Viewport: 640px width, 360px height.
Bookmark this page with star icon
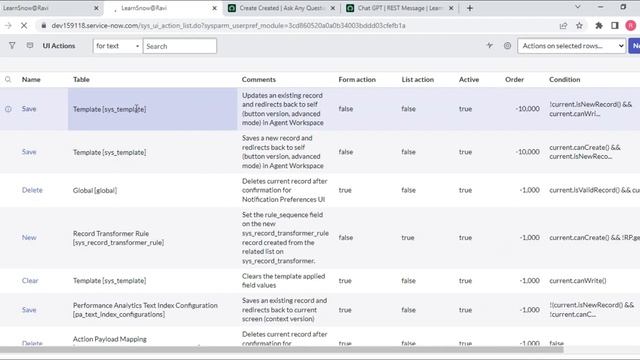pos(579,25)
